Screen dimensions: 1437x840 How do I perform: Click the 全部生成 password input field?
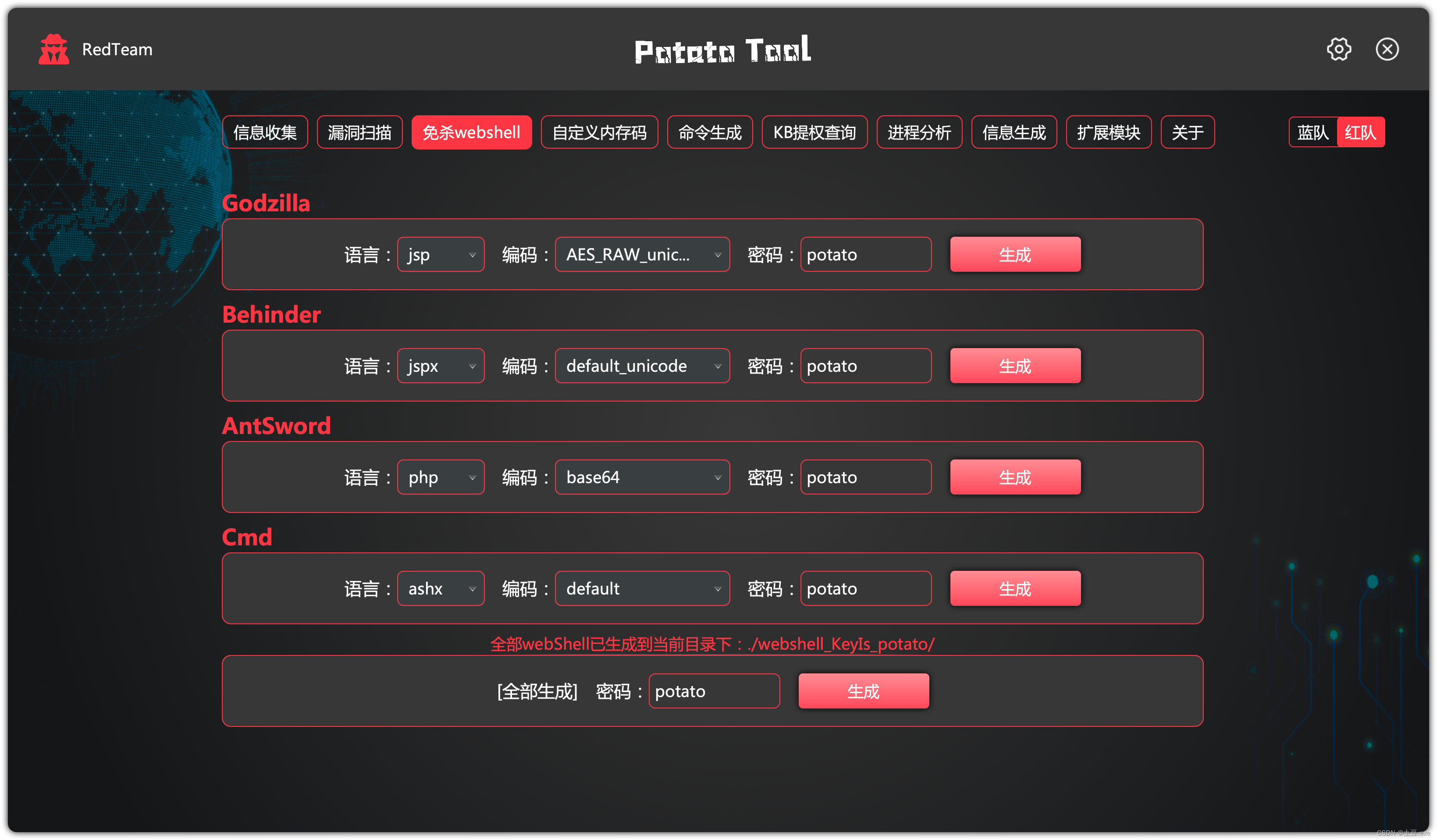pyautogui.click(x=713, y=691)
